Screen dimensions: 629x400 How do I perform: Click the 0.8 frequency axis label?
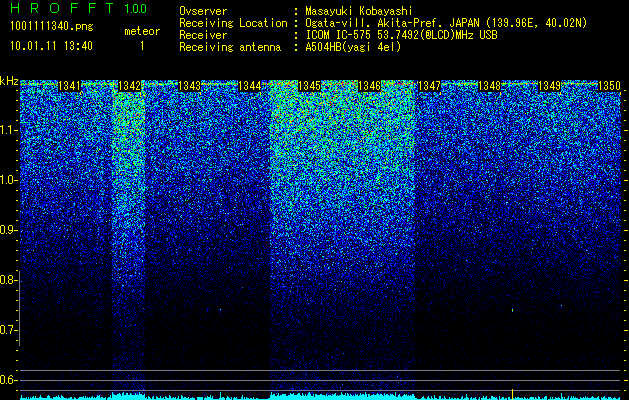tap(9, 280)
